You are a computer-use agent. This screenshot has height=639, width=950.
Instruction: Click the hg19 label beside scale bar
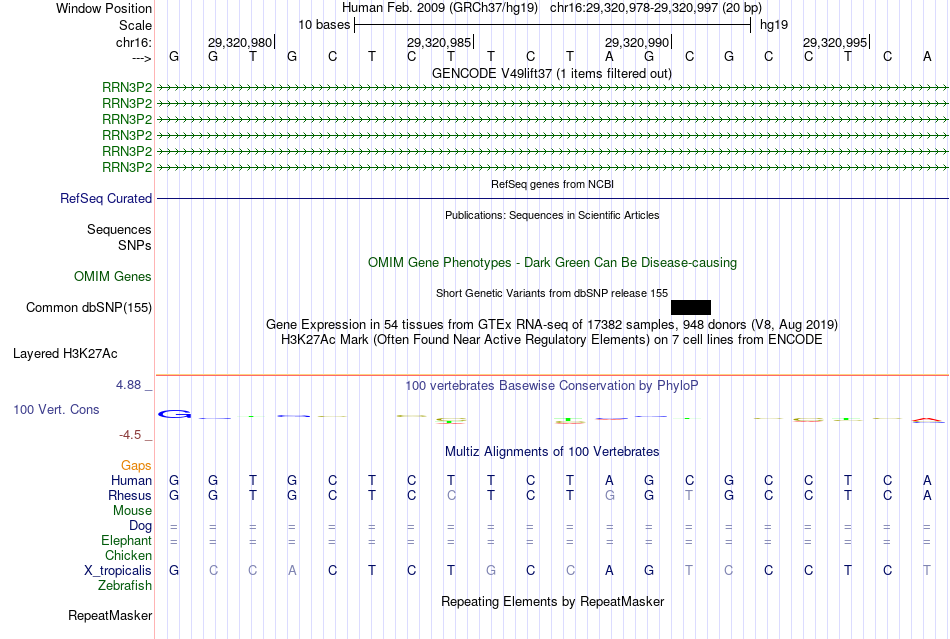coord(774,25)
